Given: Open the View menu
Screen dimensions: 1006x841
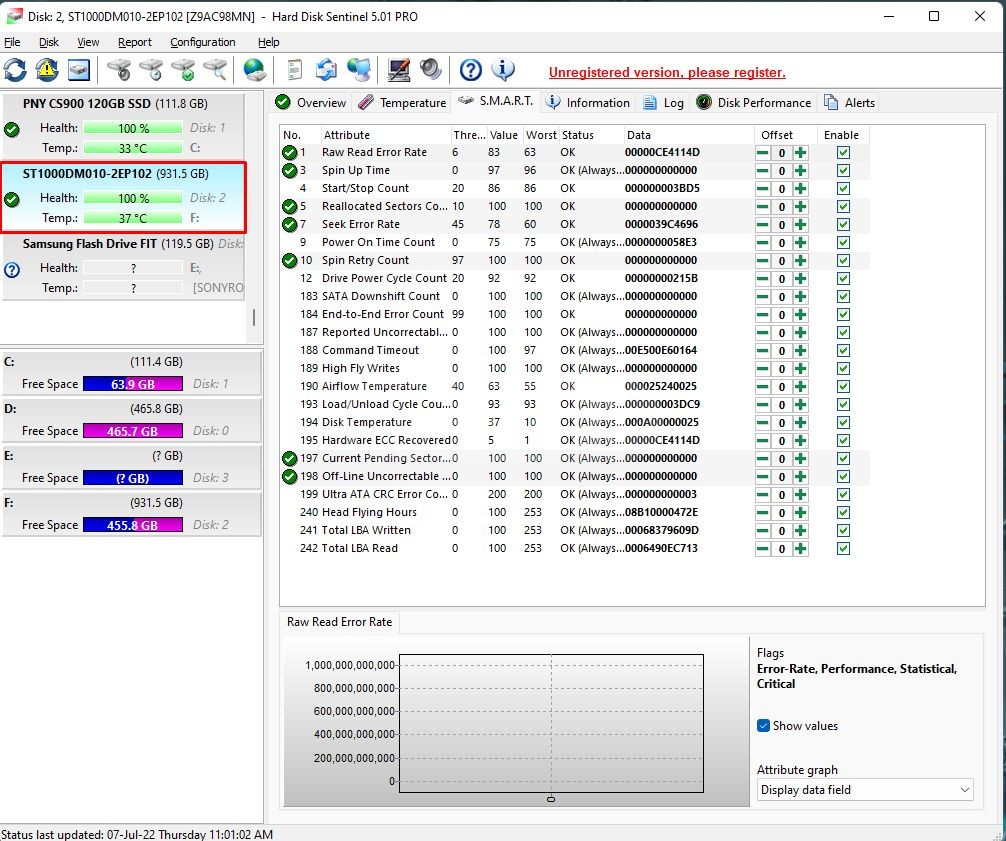Looking at the screenshot, I should 88,42.
